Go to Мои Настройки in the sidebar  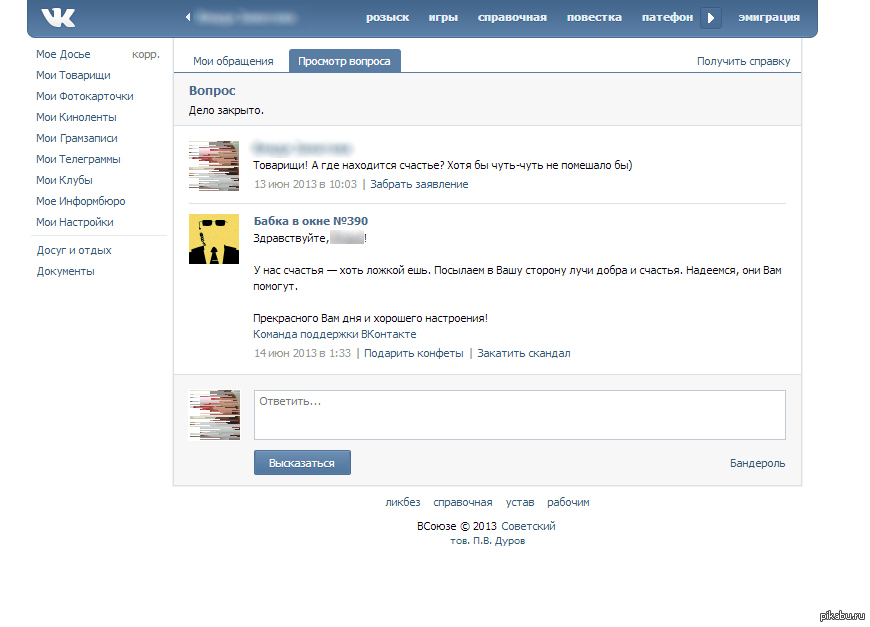[x=75, y=222]
